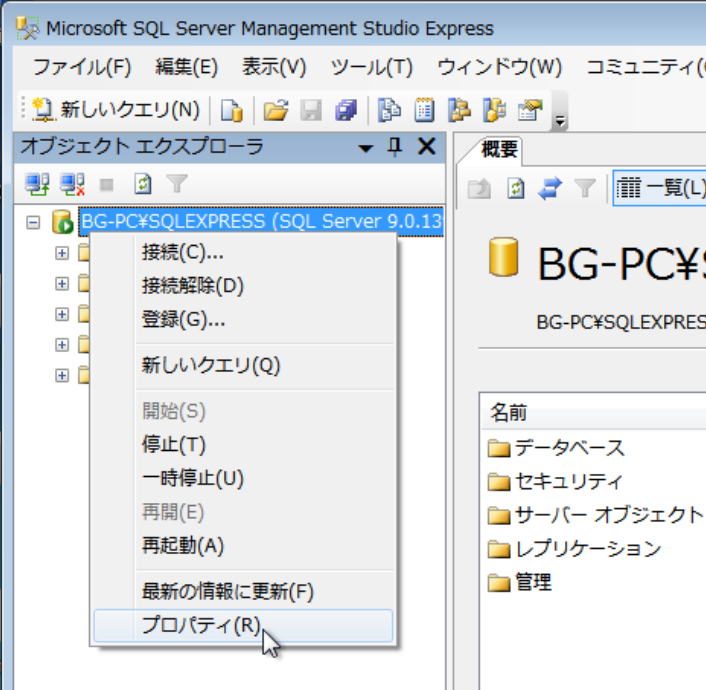Expand the first folder under the server

pyautogui.click(x=62, y=253)
